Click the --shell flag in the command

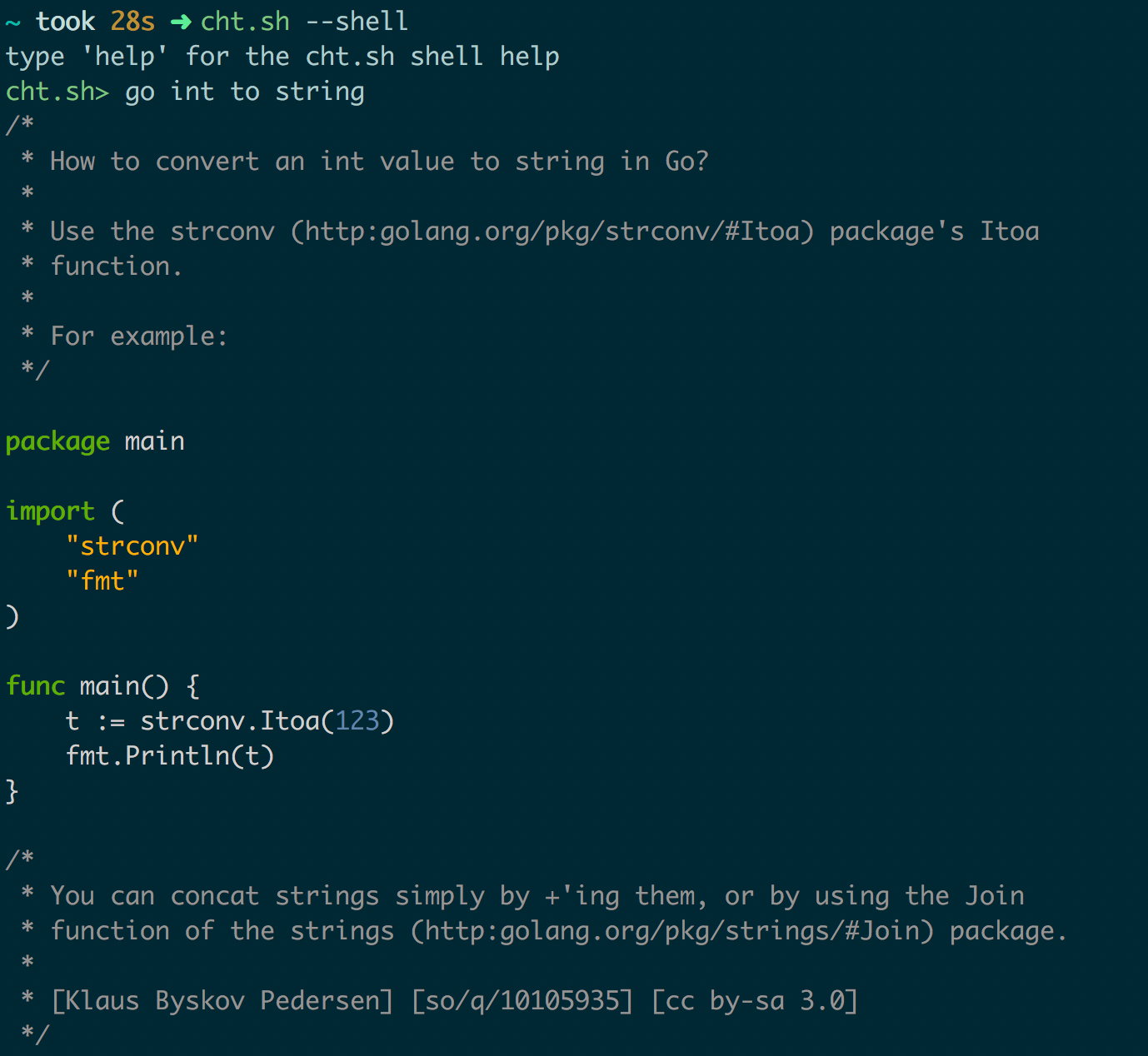pos(357,22)
